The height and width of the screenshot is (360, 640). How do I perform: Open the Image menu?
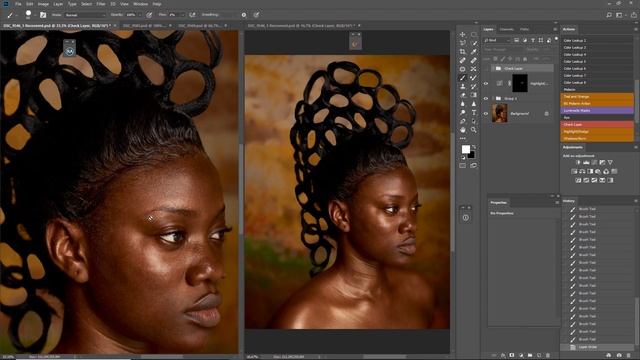43,4
